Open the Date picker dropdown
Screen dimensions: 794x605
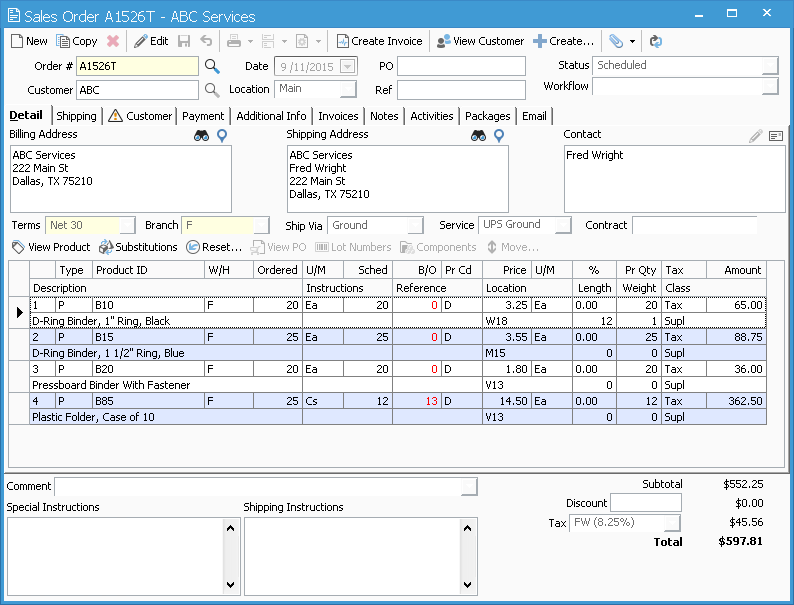(x=347, y=66)
